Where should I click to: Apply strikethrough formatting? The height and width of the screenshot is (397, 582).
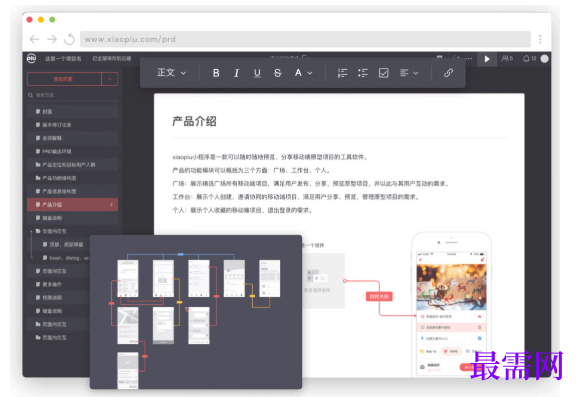coord(278,73)
